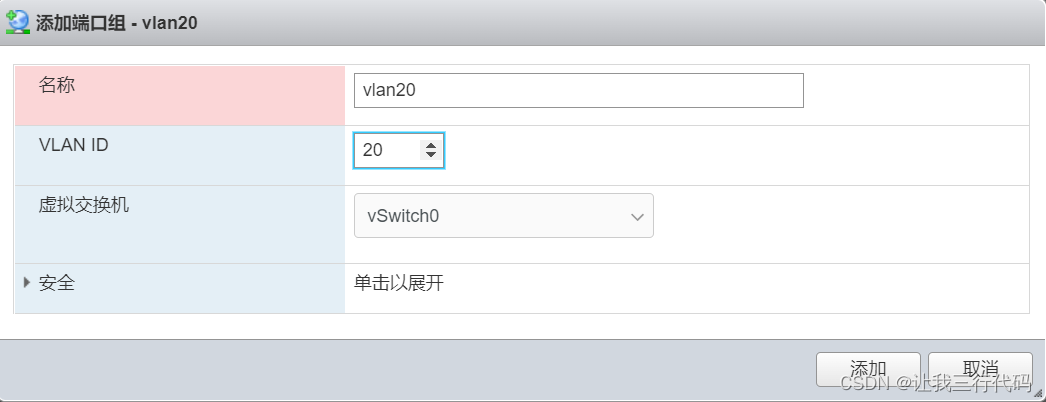Image resolution: width=1046 pixels, height=402 pixels.
Task: Cancel with the 取消 button
Action: pos(980,369)
